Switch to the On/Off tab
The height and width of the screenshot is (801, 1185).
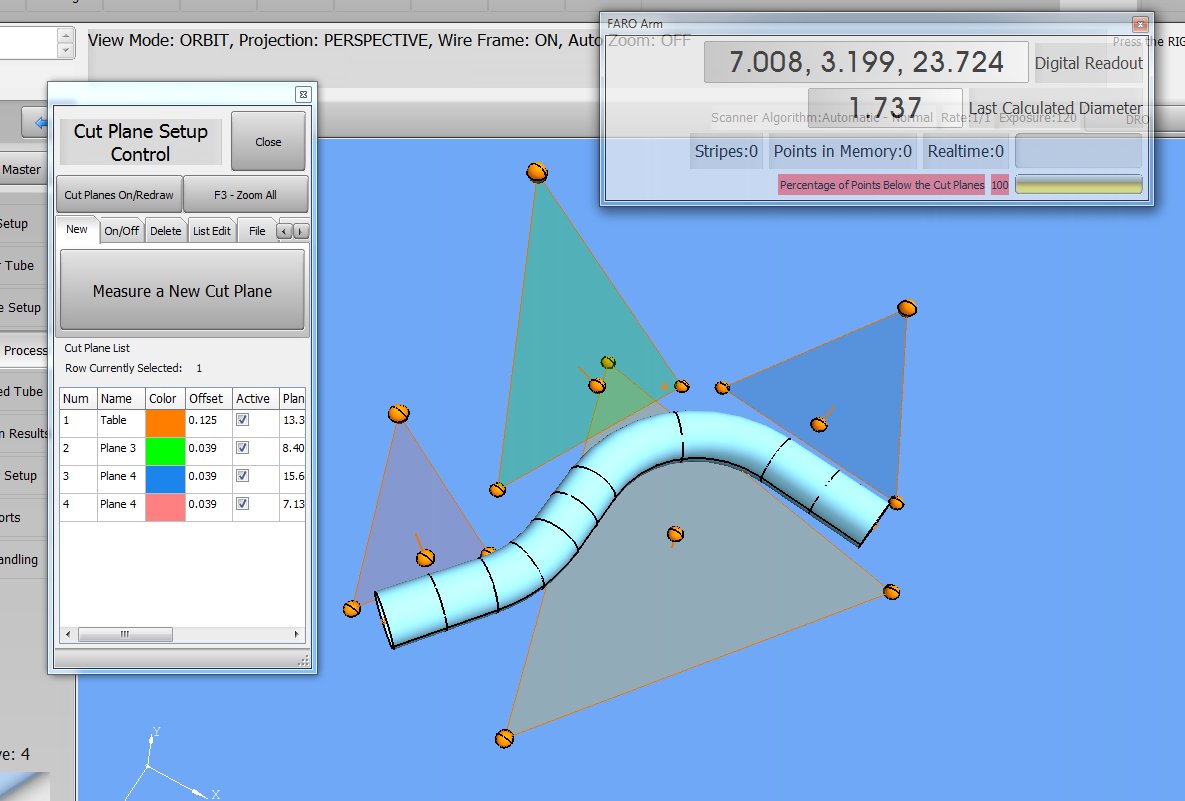point(122,231)
